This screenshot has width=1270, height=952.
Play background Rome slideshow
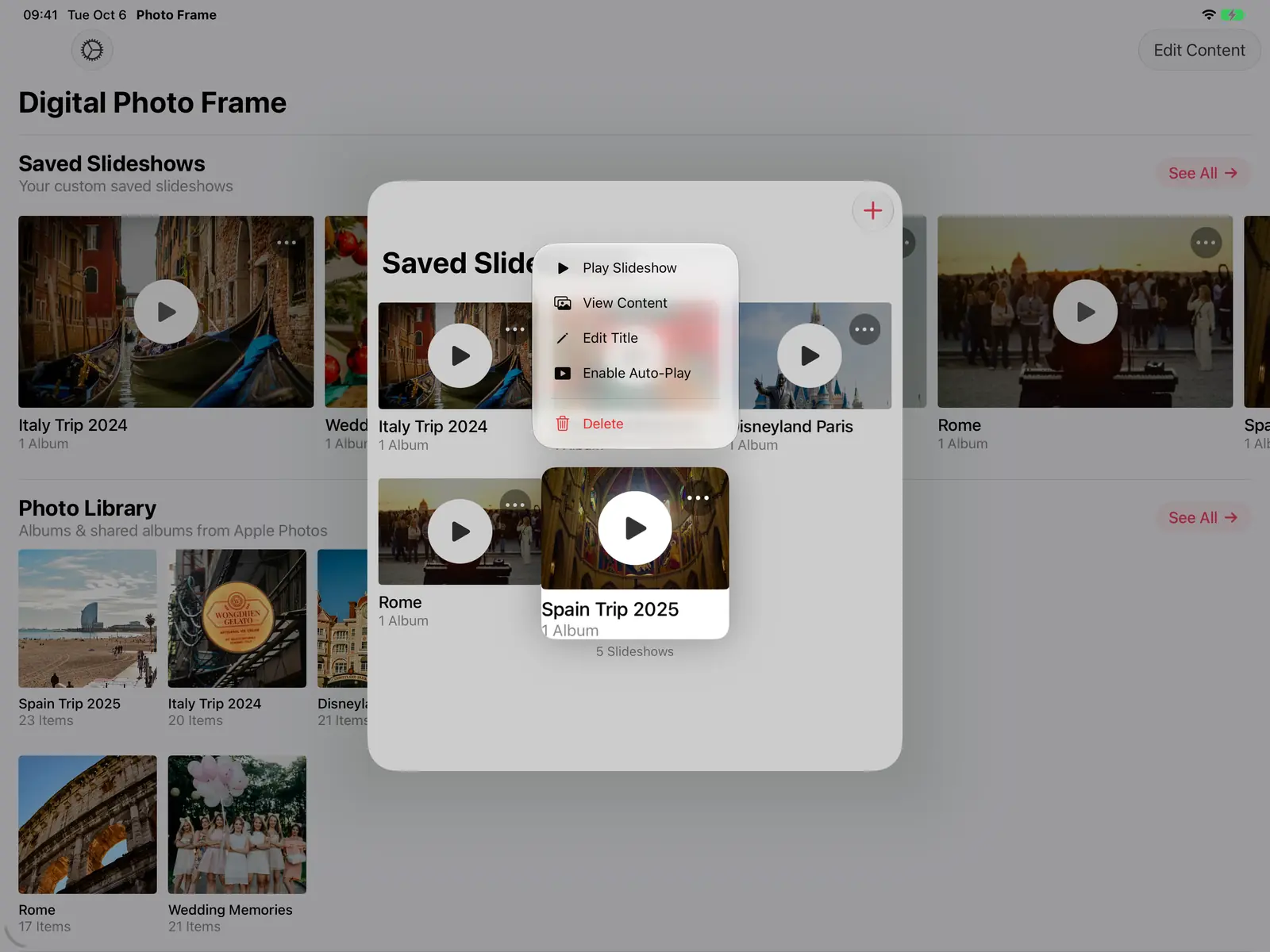point(1085,312)
